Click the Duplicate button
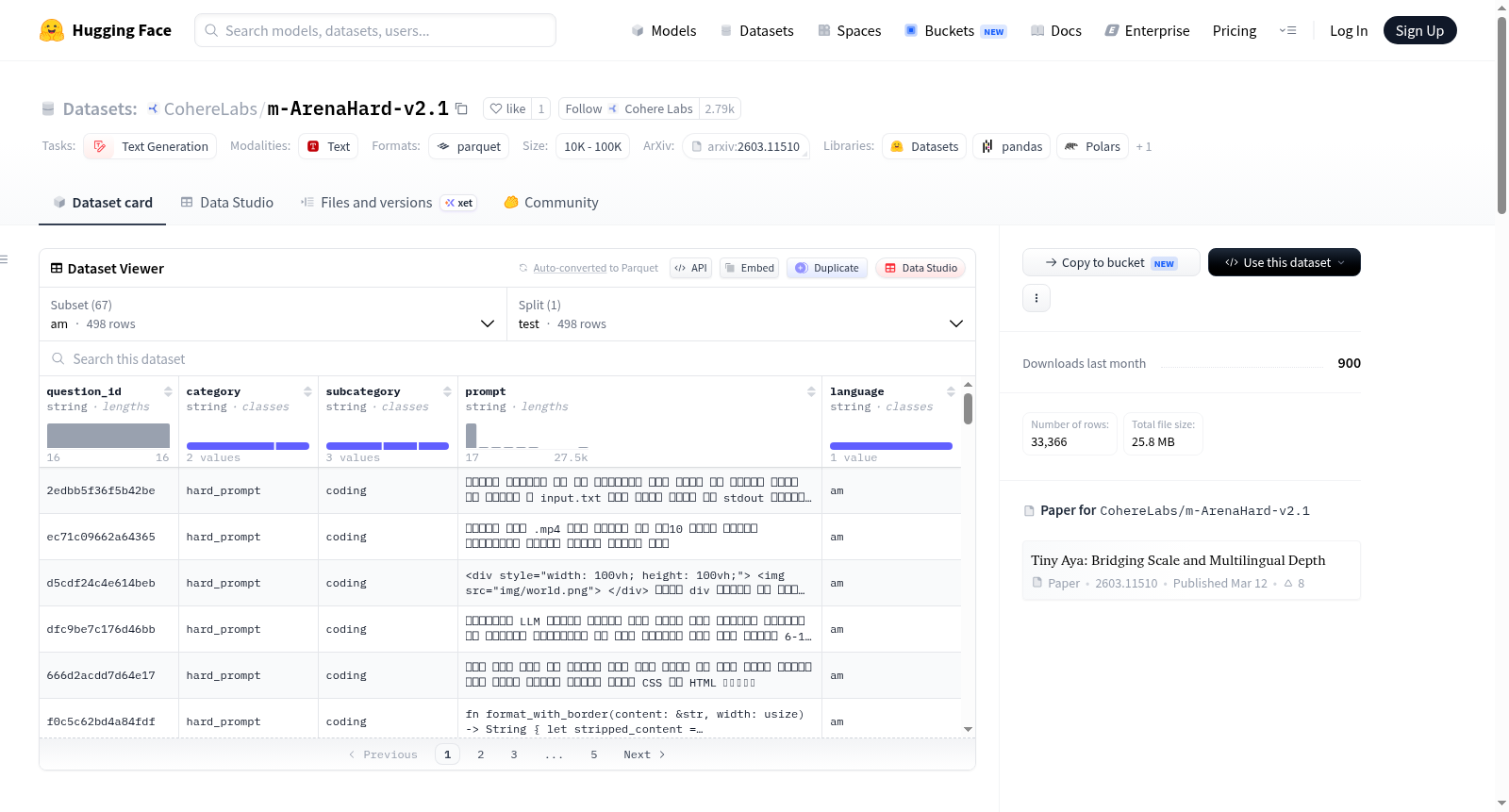Viewport: 1509px width, 812px height. tap(827, 268)
